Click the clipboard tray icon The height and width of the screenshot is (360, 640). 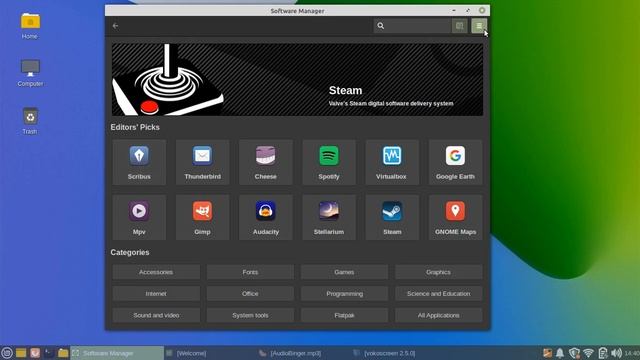click(602, 353)
